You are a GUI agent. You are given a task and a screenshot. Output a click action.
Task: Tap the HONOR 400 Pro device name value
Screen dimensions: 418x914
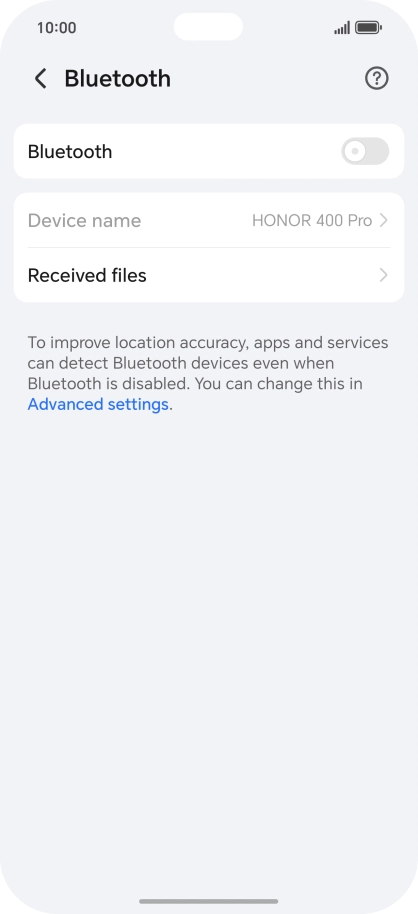click(x=312, y=220)
